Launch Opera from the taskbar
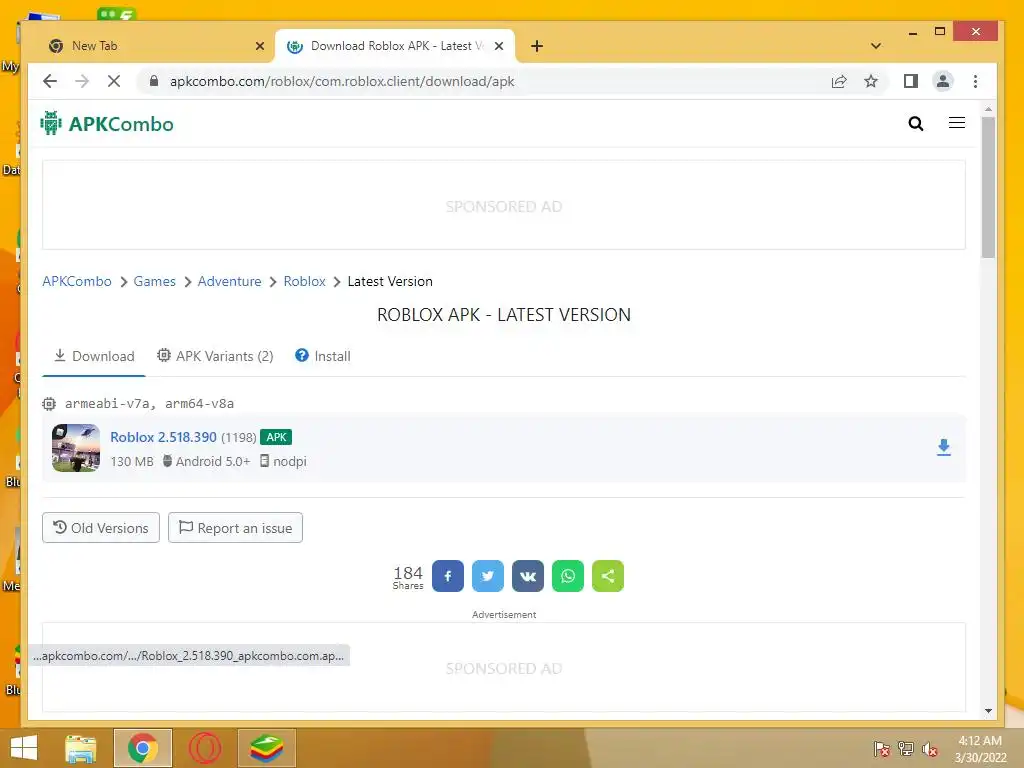Screen dimensions: 1024x768 point(205,748)
